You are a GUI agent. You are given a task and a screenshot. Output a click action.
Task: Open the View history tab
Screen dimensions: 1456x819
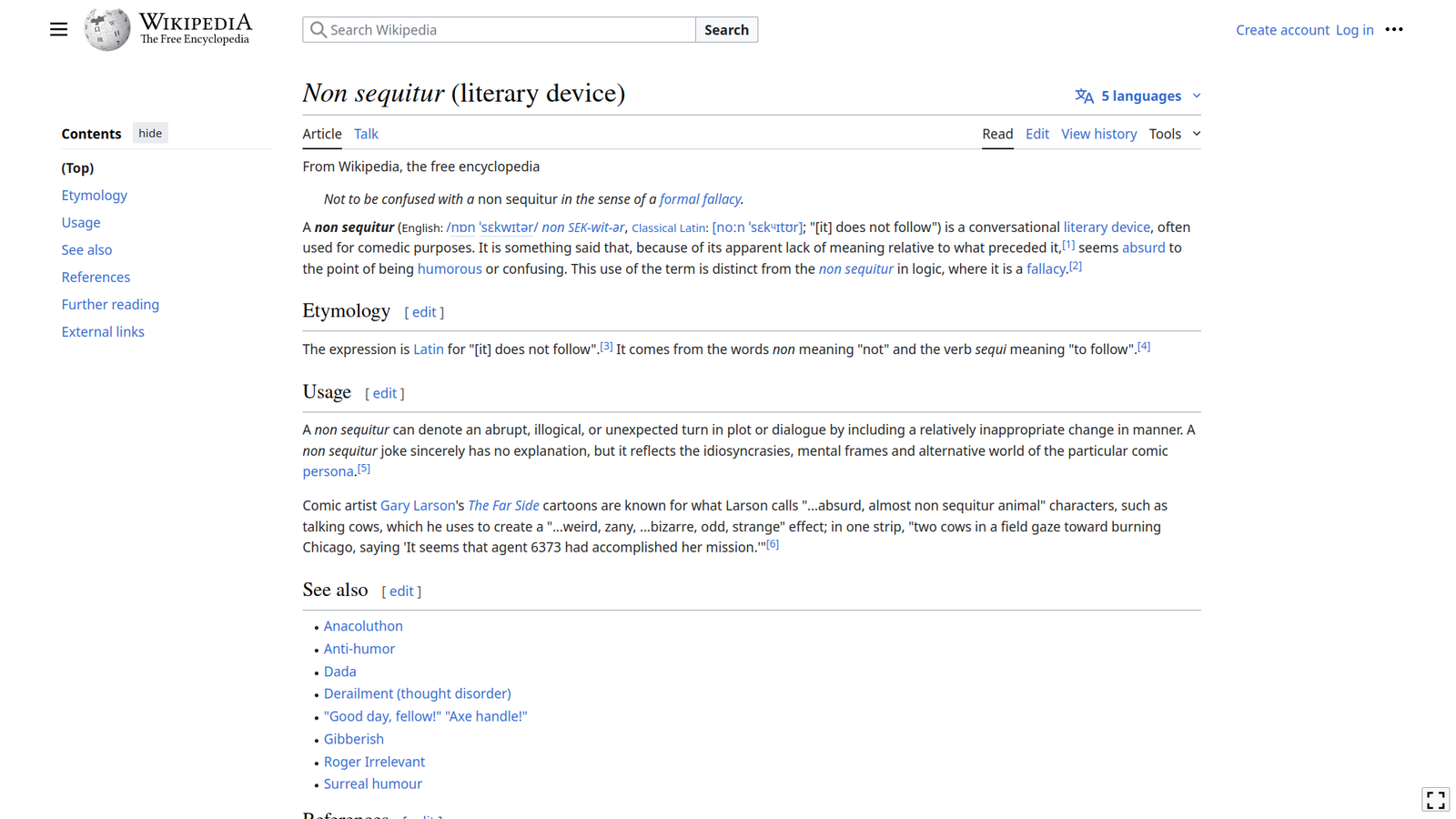(1098, 134)
